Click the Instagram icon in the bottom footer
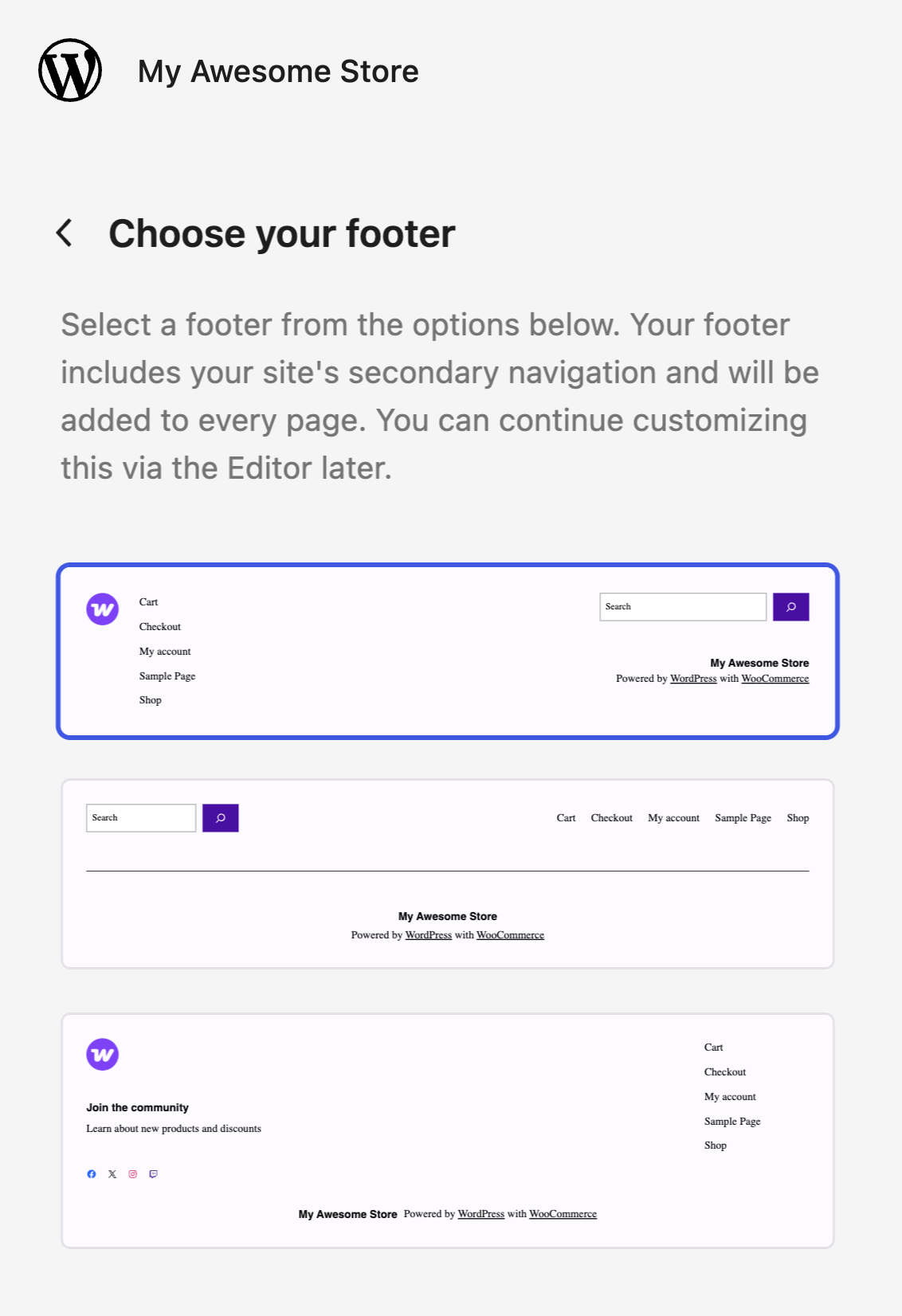Image resolution: width=902 pixels, height=1316 pixels. tap(133, 1173)
